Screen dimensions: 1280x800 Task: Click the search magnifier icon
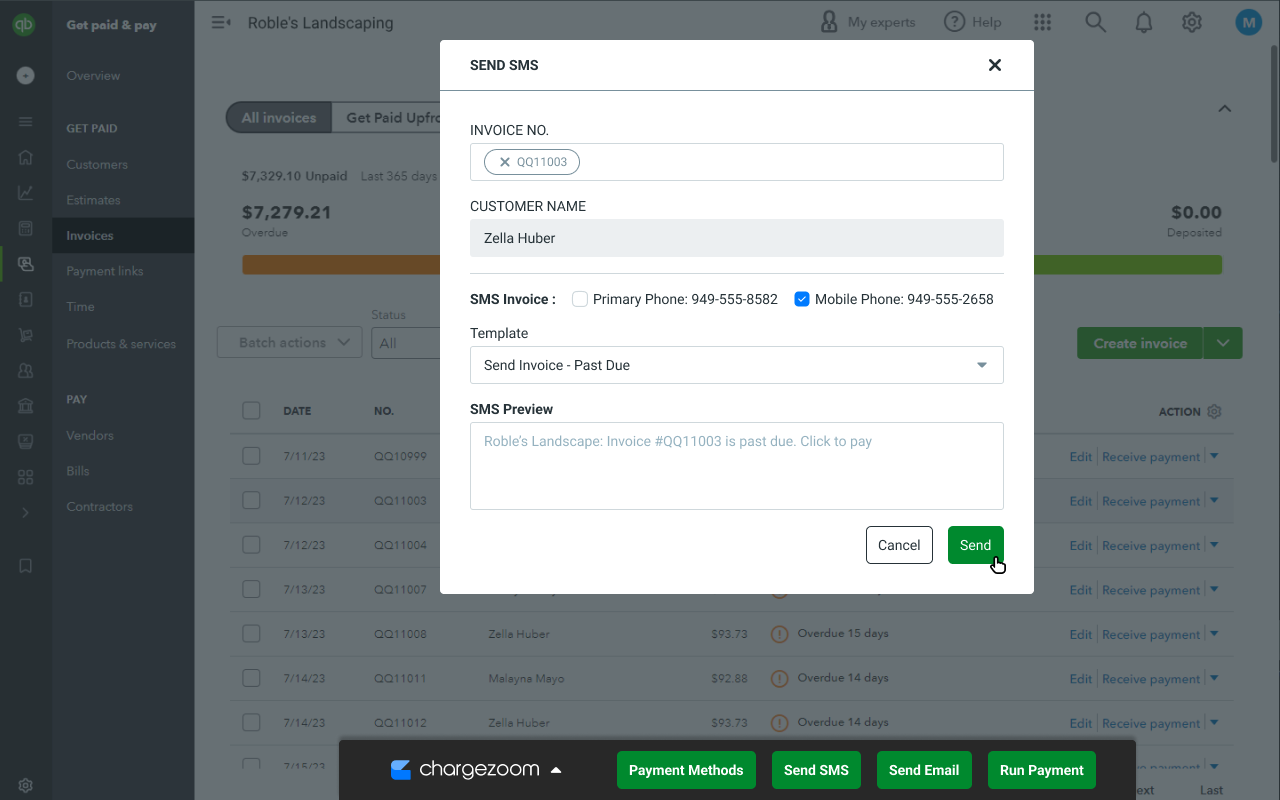coord(1096,22)
